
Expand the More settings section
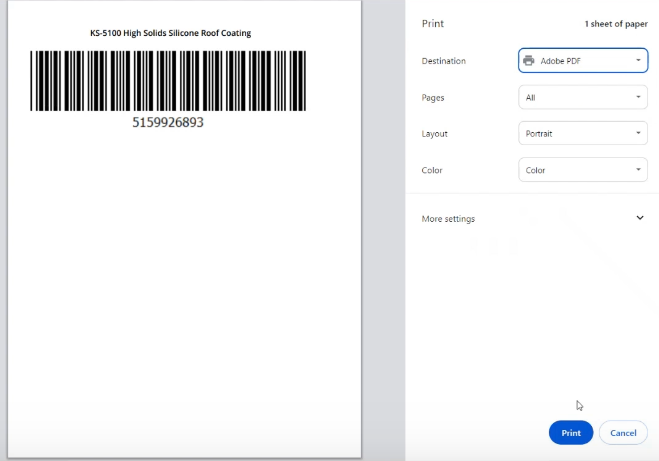(532, 219)
